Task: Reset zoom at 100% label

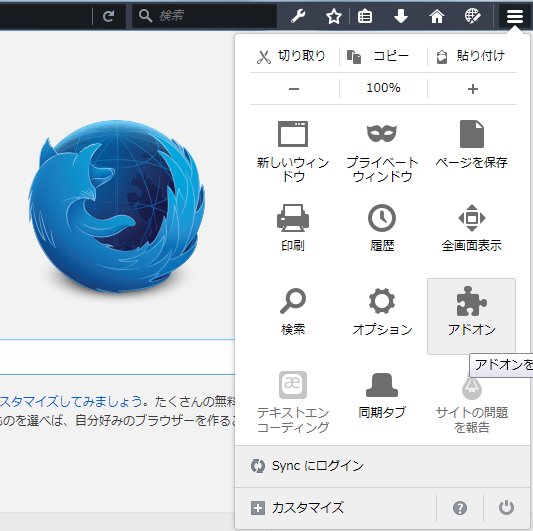Action: [383, 88]
